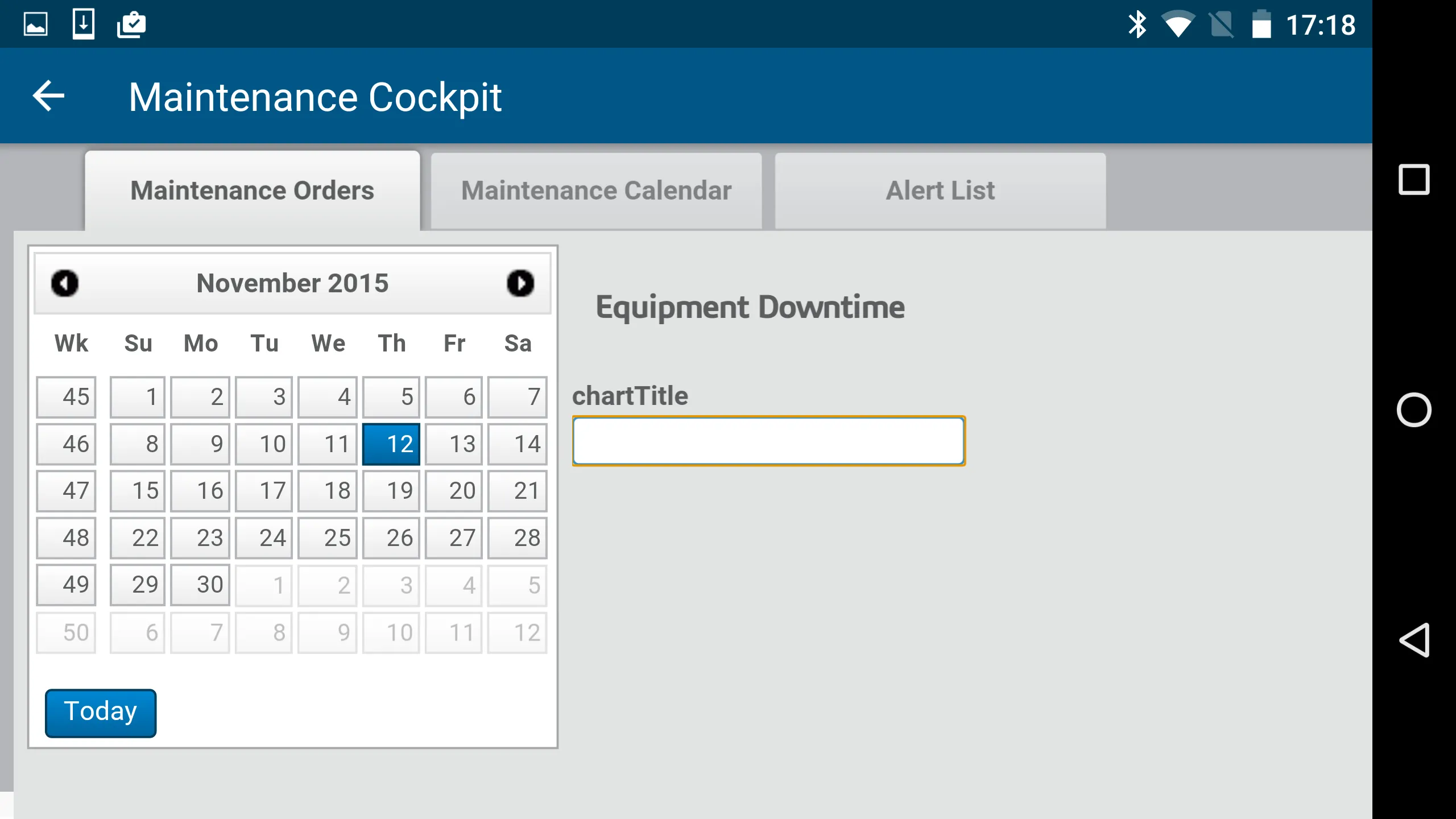
Task: Select November 4 in calendar
Action: 328,397
